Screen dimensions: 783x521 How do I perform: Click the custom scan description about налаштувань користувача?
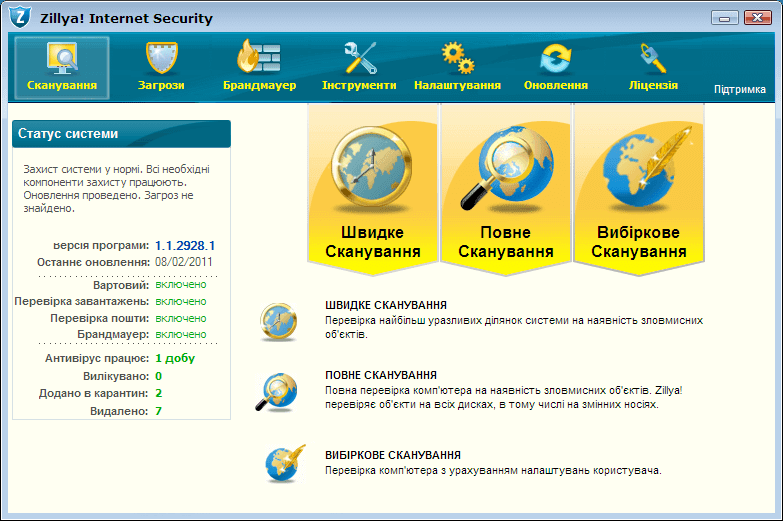(x=493, y=471)
